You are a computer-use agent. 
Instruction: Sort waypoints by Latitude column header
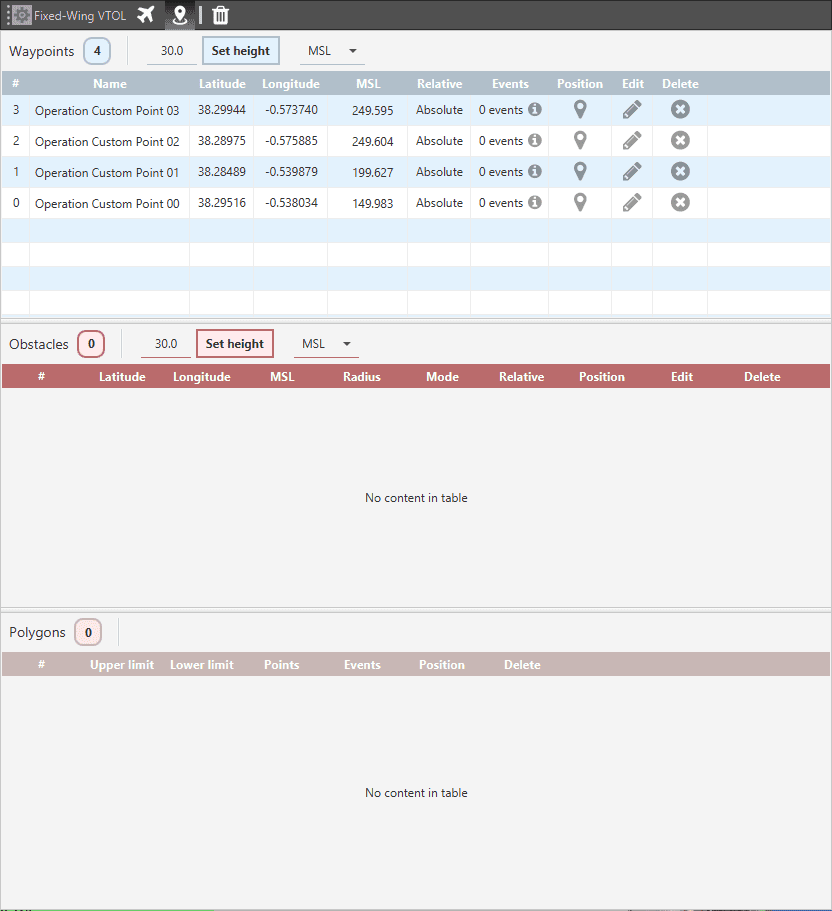222,84
